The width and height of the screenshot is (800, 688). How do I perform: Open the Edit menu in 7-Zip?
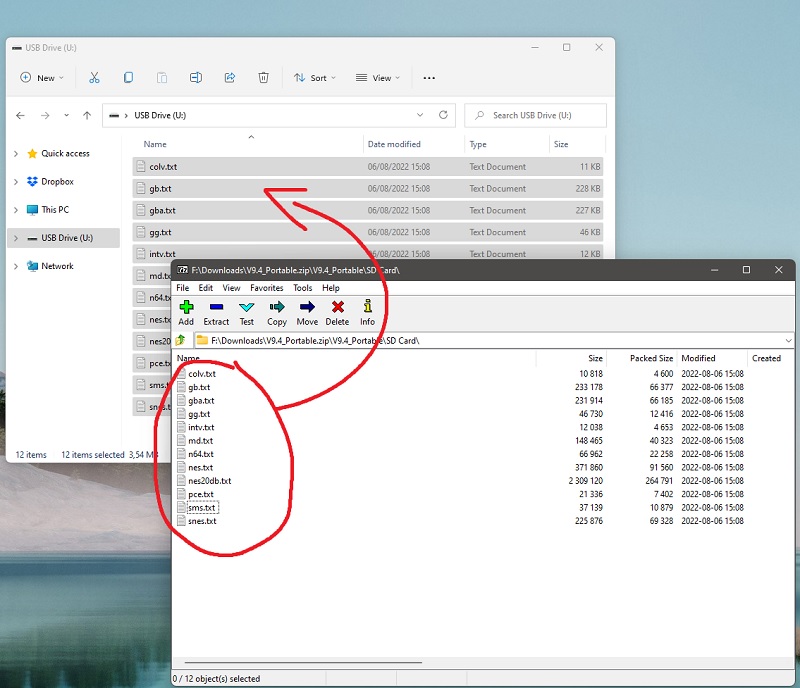pos(206,288)
